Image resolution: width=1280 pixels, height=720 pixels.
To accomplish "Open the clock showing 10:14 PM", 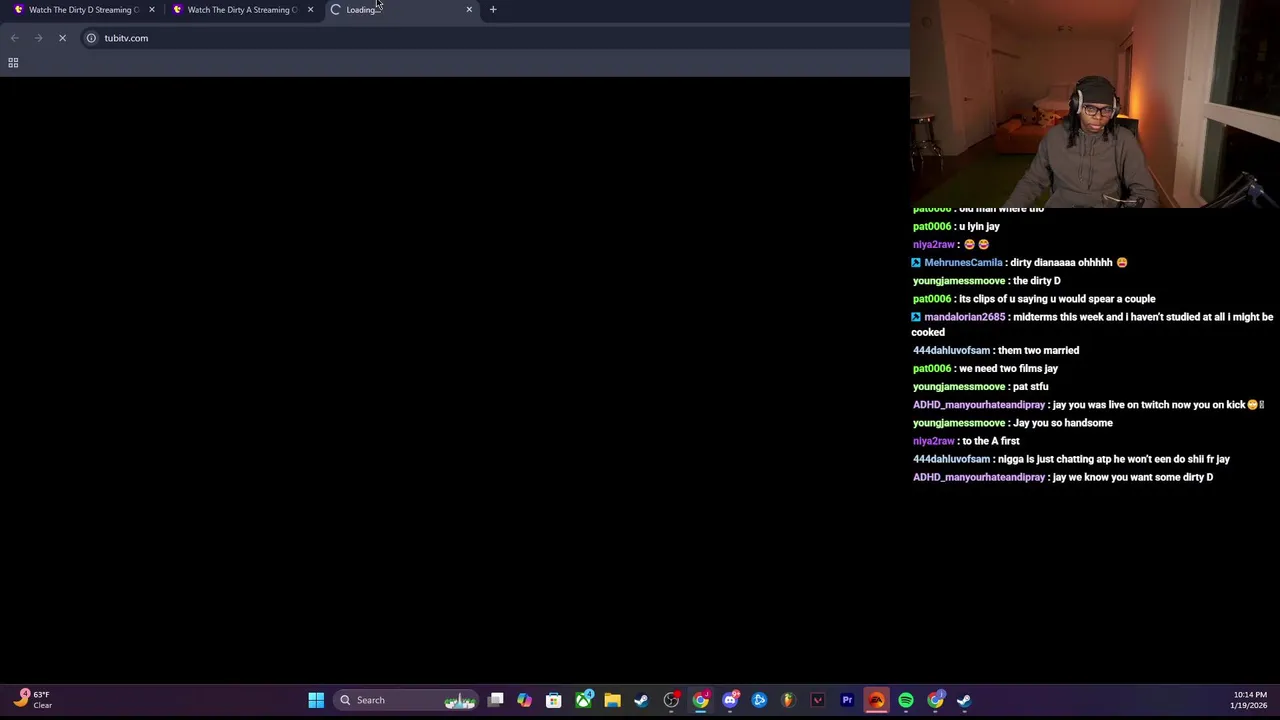I will point(1248,700).
